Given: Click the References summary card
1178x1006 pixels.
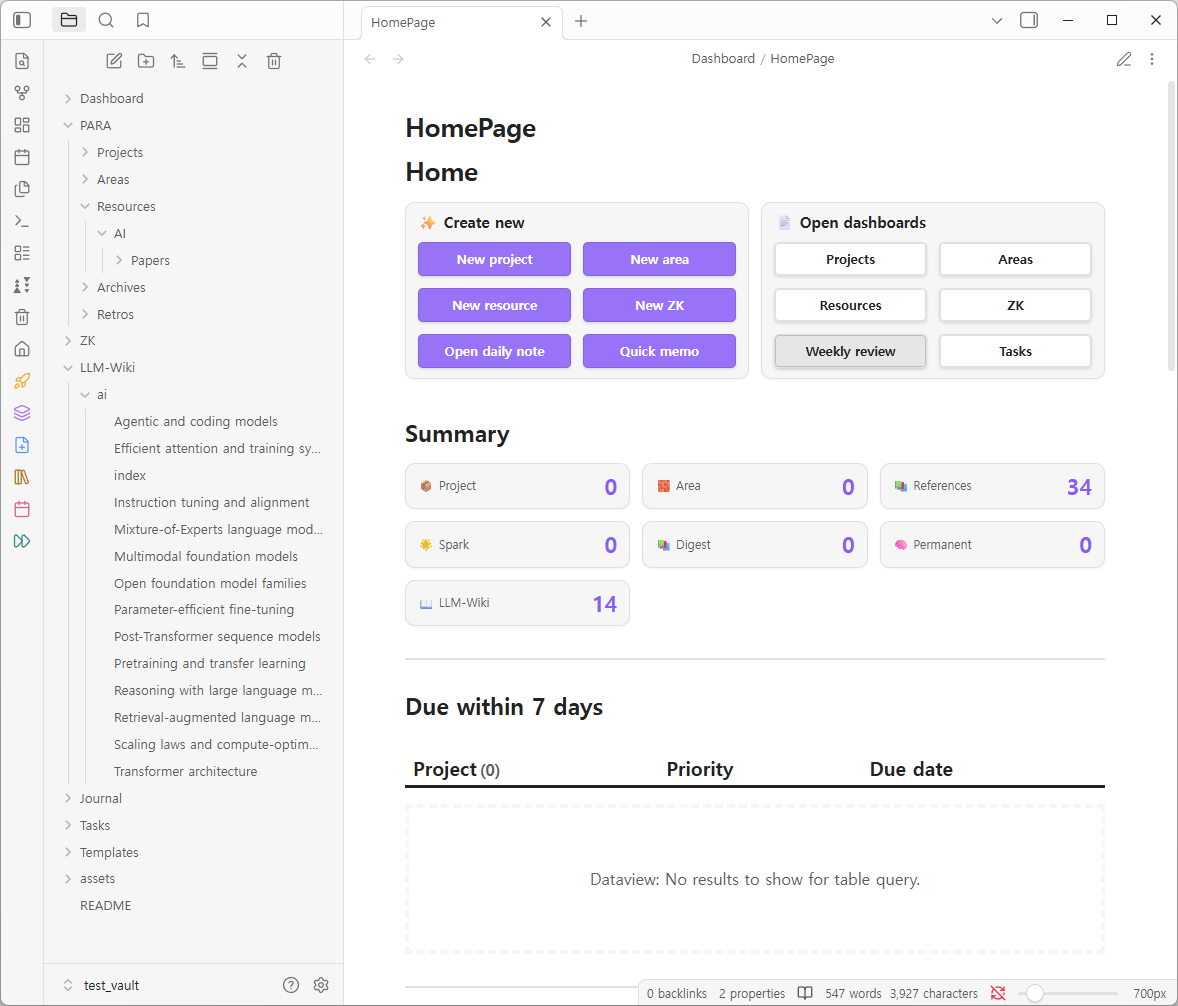Looking at the screenshot, I should coord(992,486).
